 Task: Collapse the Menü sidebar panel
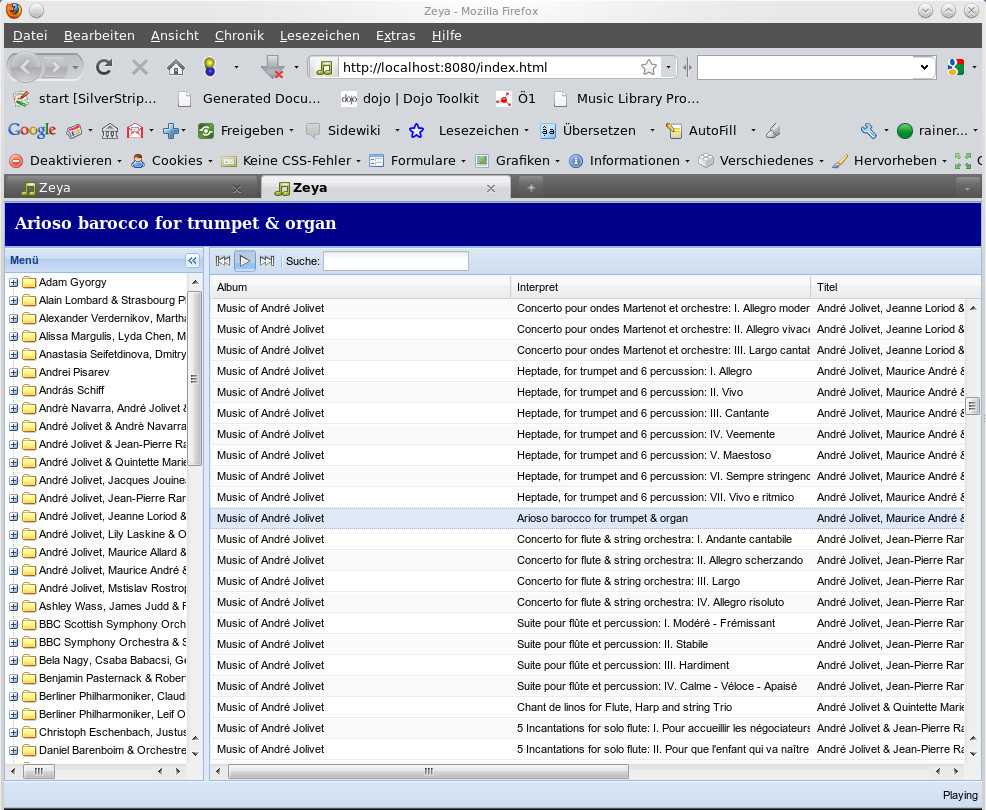192,261
